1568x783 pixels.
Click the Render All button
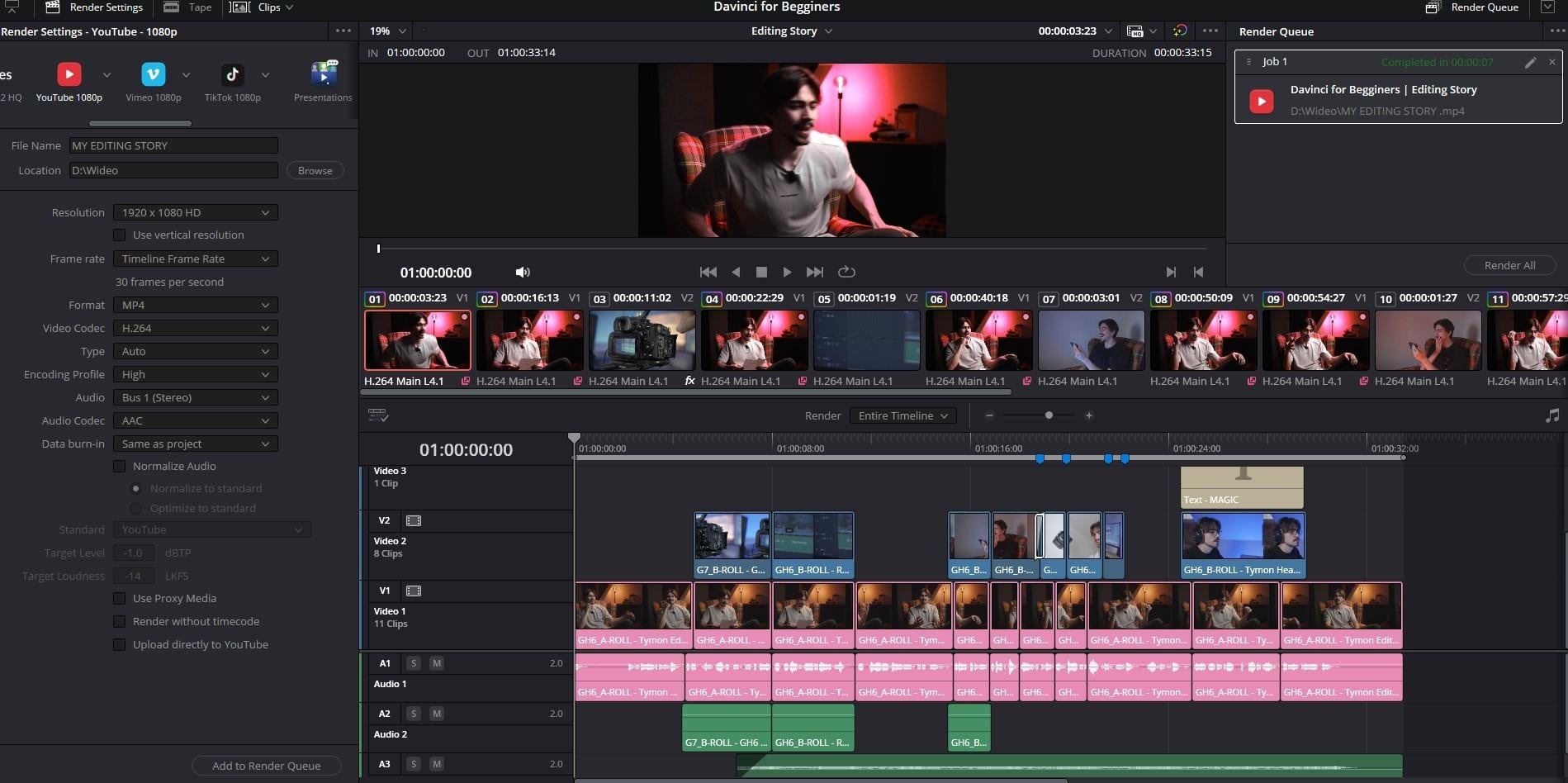(x=1509, y=265)
